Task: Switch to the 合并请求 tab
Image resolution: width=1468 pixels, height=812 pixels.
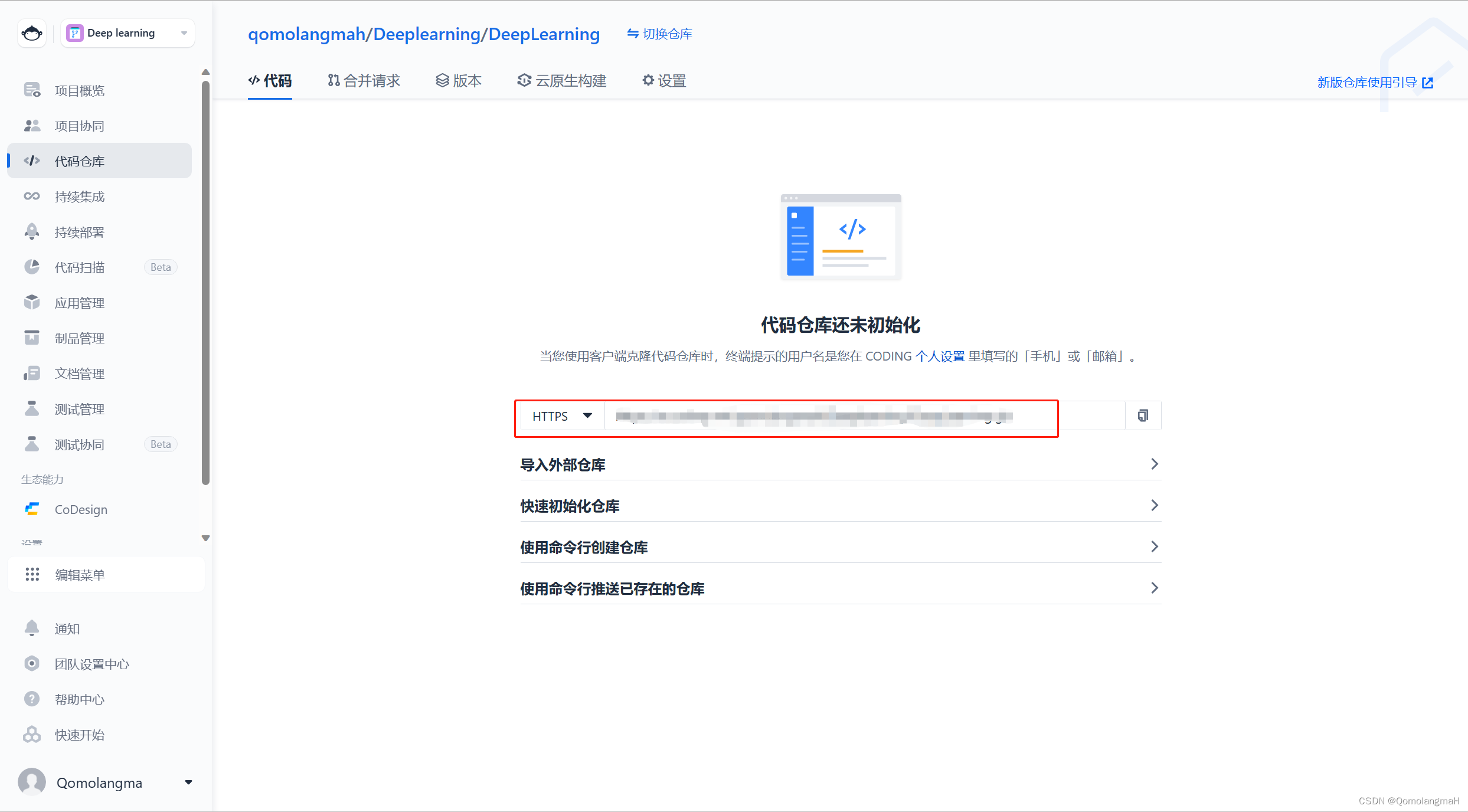Action: tap(364, 81)
